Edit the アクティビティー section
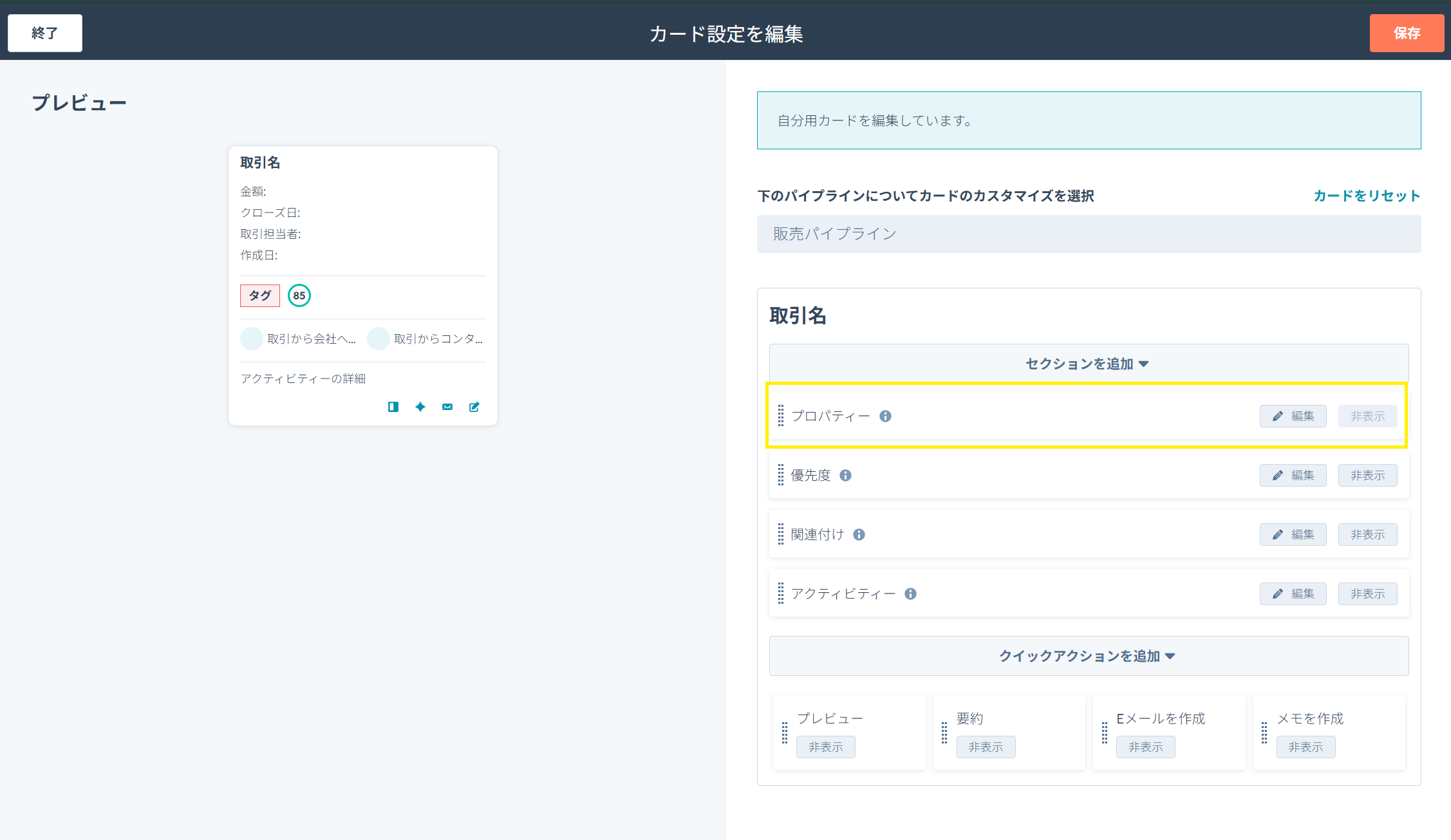This screenshot has height=840, width=1451. [x=1293, y=593]
